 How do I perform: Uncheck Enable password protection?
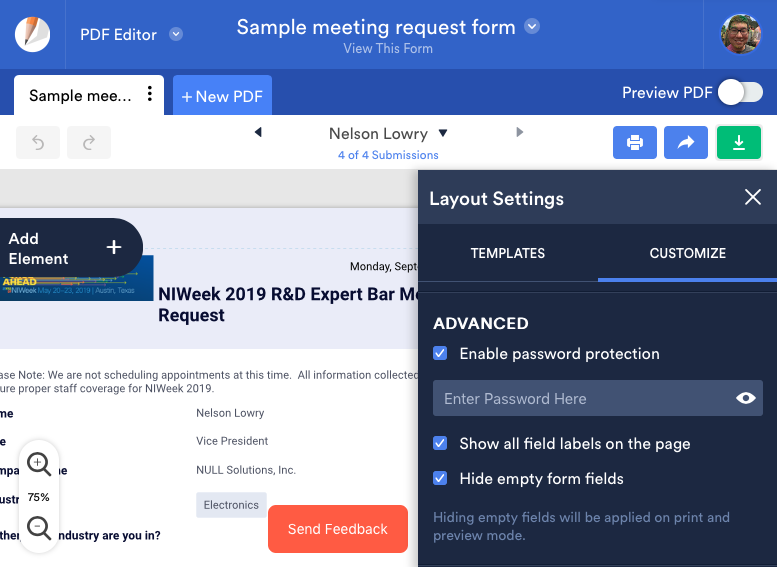click(x=440, y=353)
